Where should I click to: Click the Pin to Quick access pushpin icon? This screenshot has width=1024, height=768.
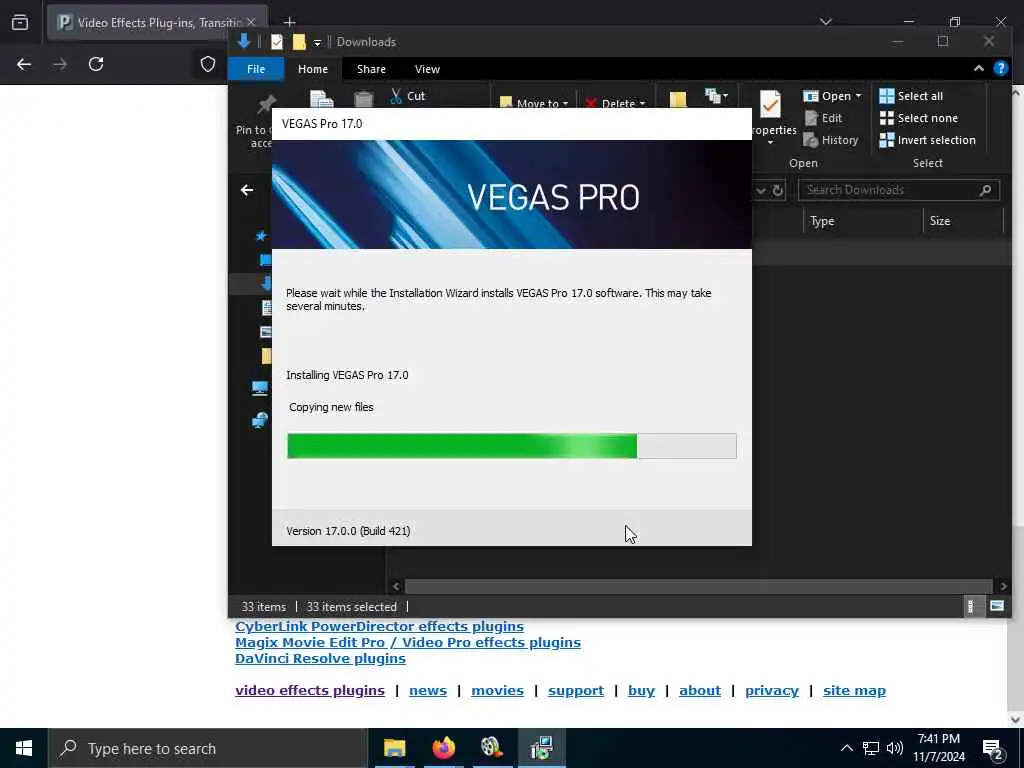tap(266, 104)
